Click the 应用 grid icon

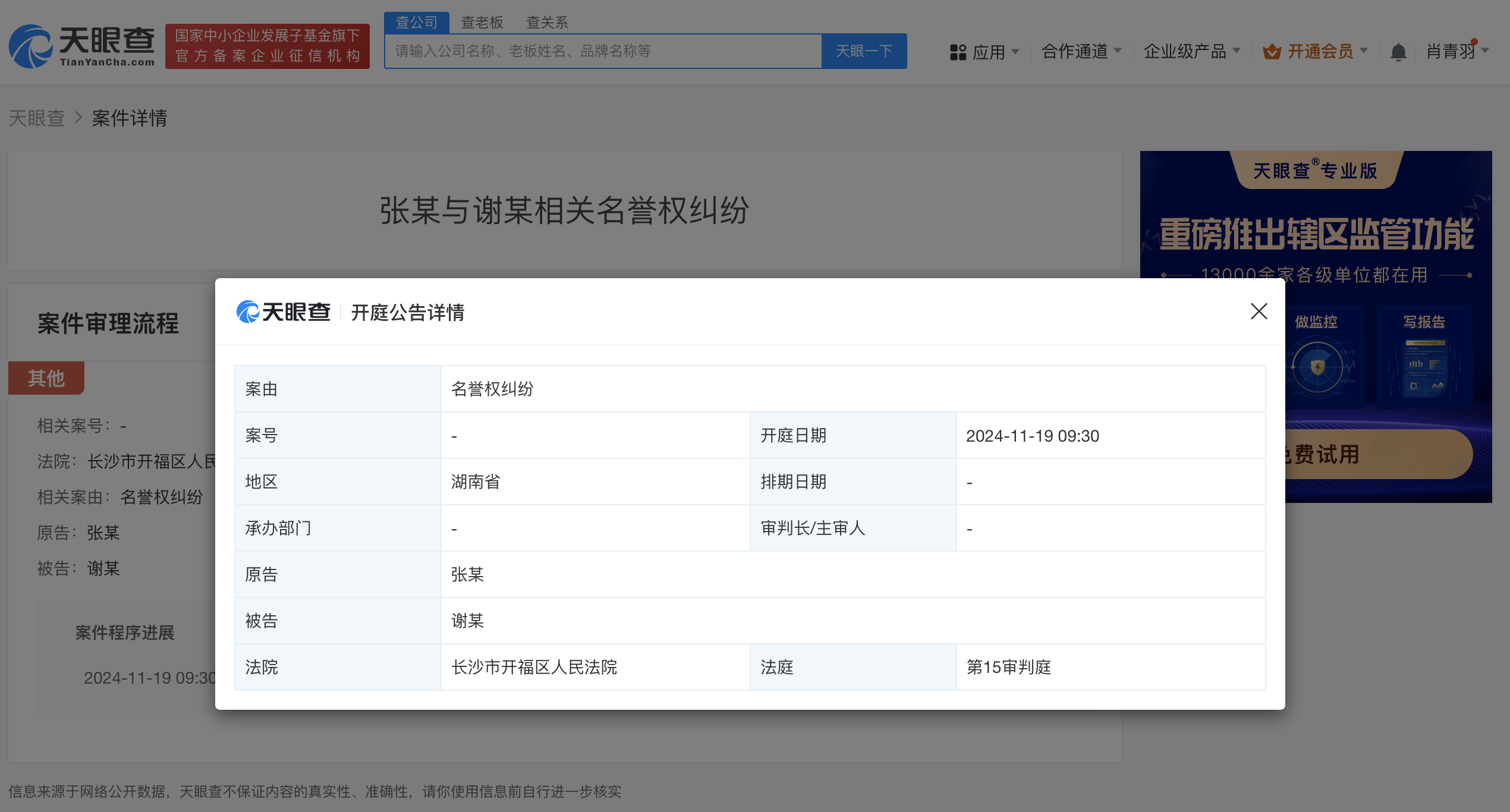pyautogui.click(x=958, y=52)
